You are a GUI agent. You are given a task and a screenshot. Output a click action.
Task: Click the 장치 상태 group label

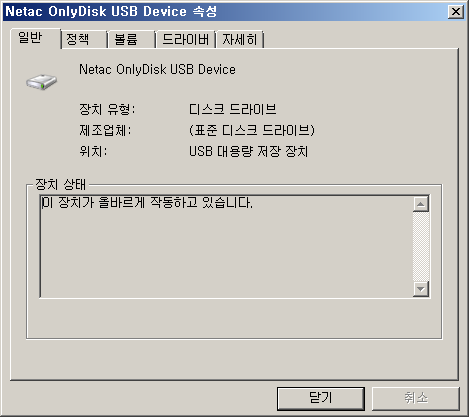(60, 184)
